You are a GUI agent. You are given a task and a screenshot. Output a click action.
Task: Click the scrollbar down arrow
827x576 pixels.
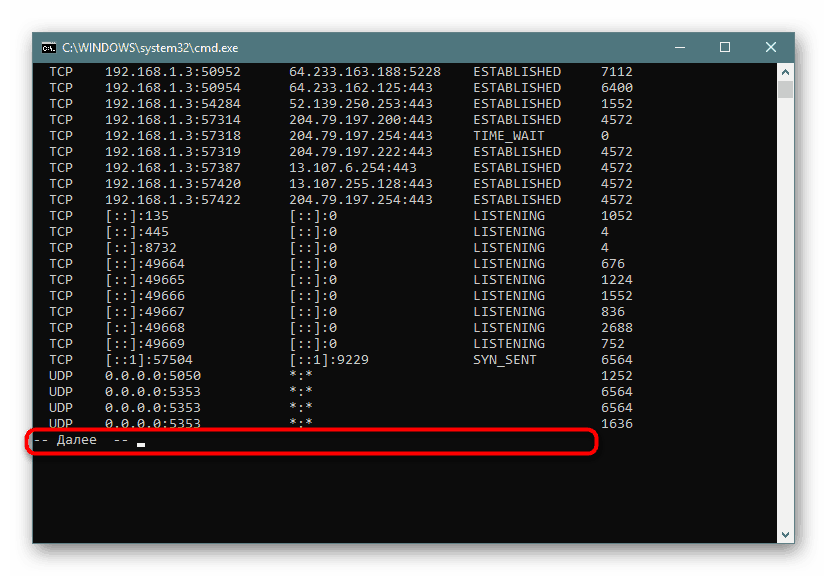pyautogui.click(x=785, y=534)
